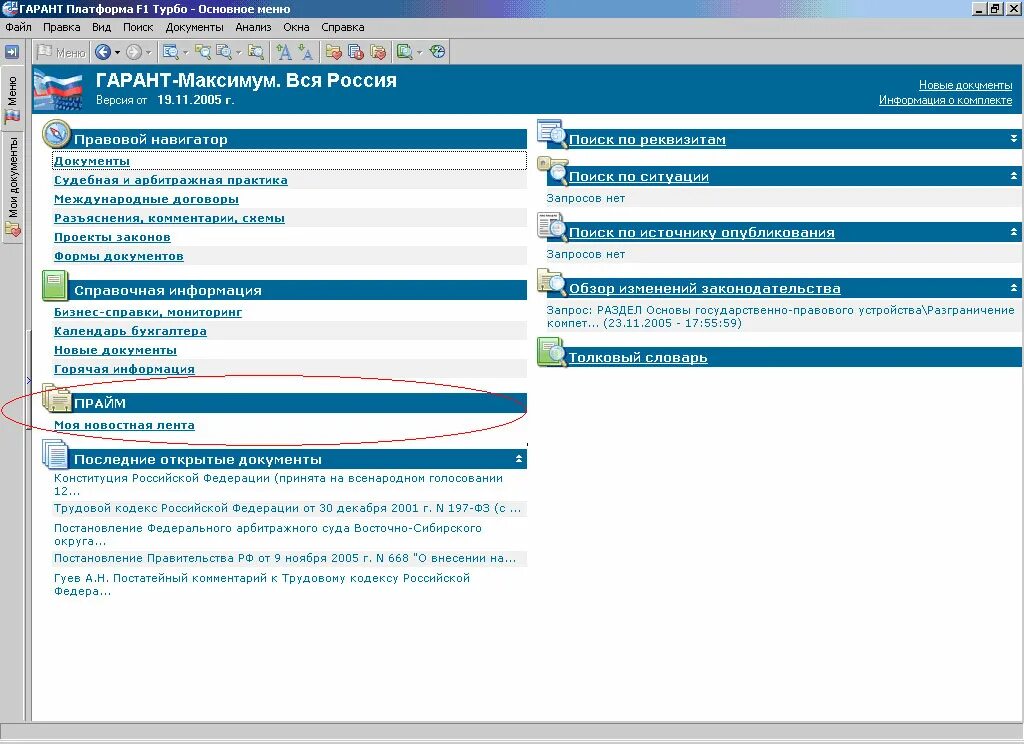
Task: Open Горячая информация link
Action: coord(124,369)
